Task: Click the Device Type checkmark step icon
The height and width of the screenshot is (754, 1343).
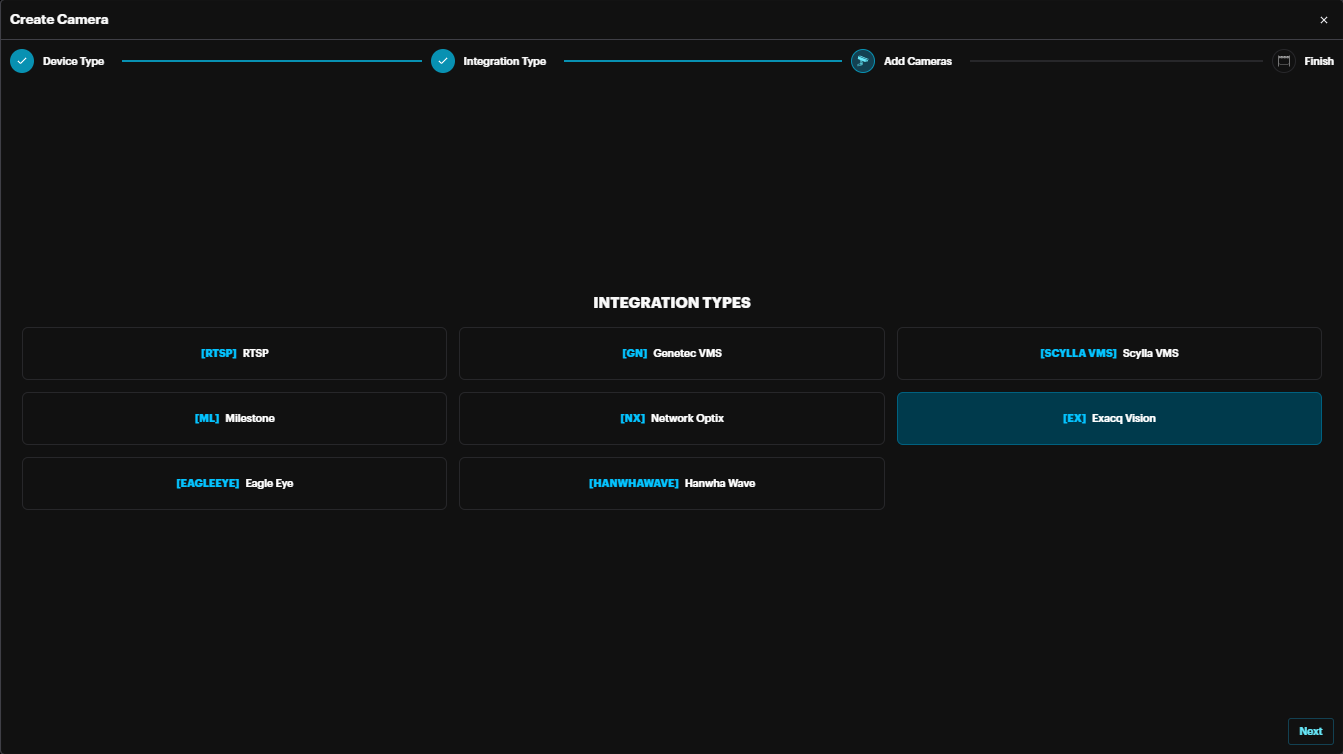Action: (22, 61)
